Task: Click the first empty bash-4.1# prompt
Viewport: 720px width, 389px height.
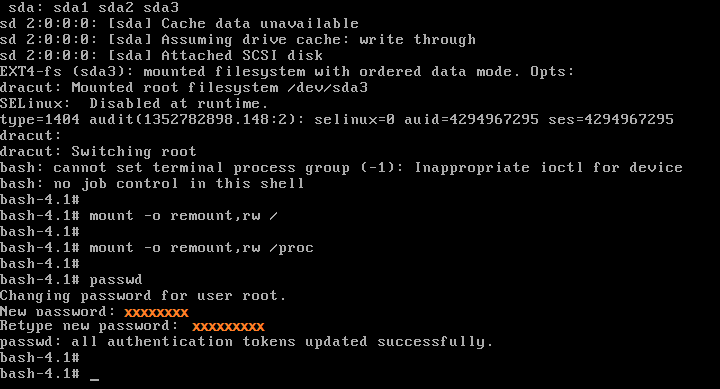Action: point(40,200)
